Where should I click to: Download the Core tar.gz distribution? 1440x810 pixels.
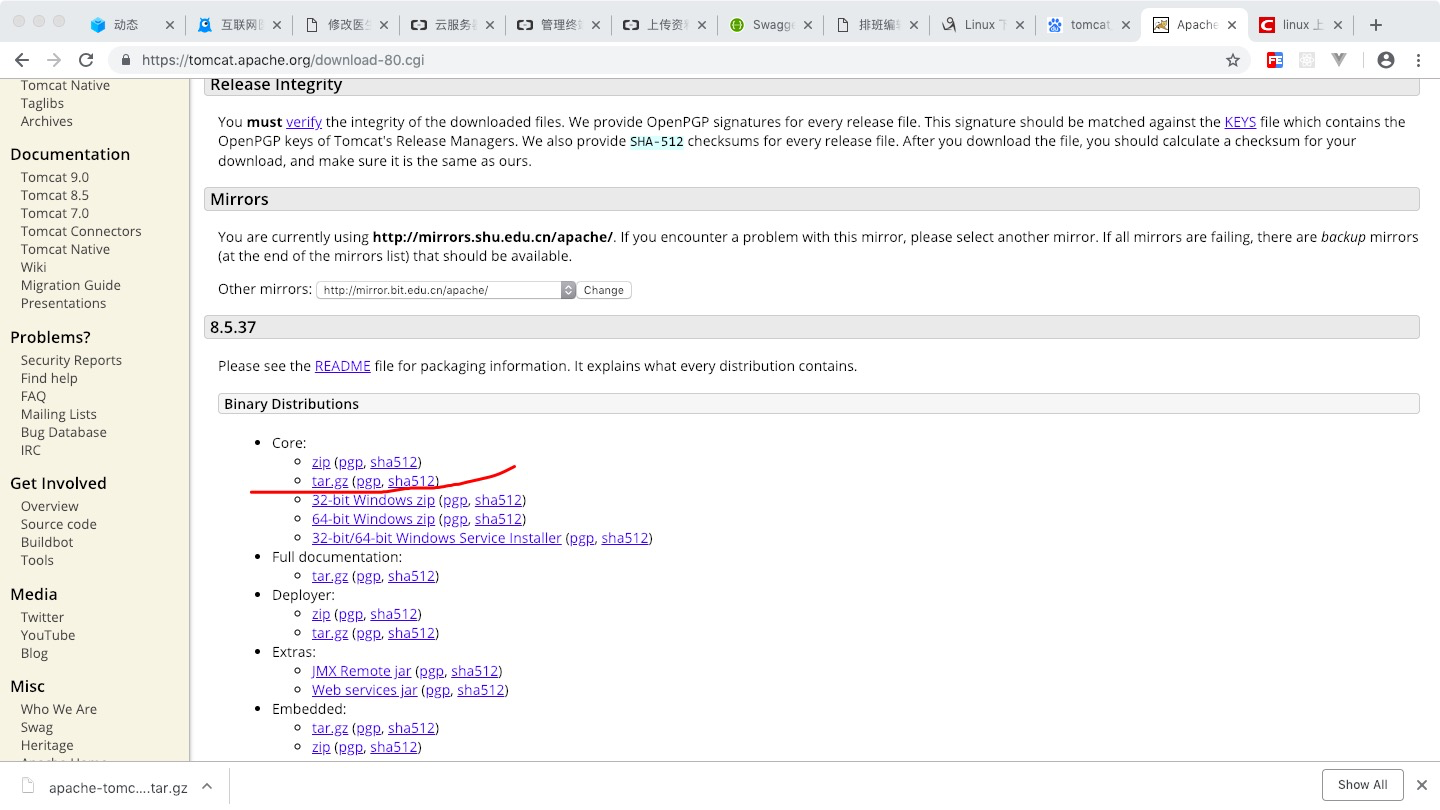(x=330, y=481)
